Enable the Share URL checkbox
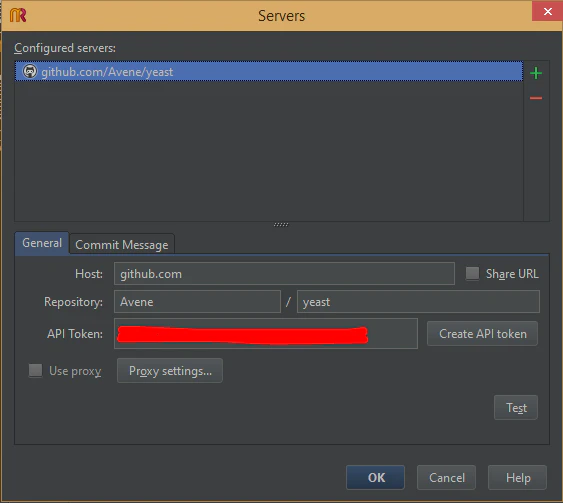563x503 pixels. [472, 274]
